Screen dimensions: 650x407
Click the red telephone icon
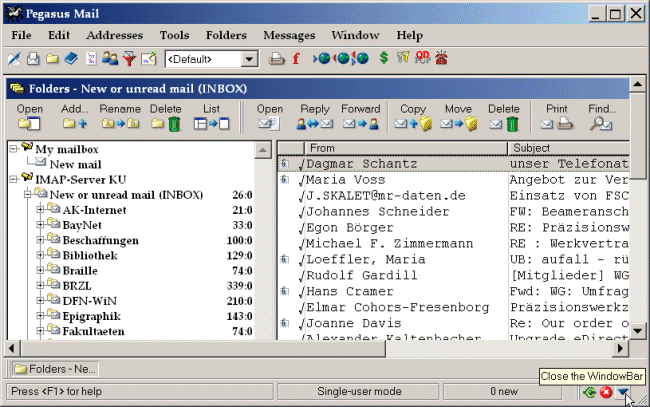click(441, 58)
